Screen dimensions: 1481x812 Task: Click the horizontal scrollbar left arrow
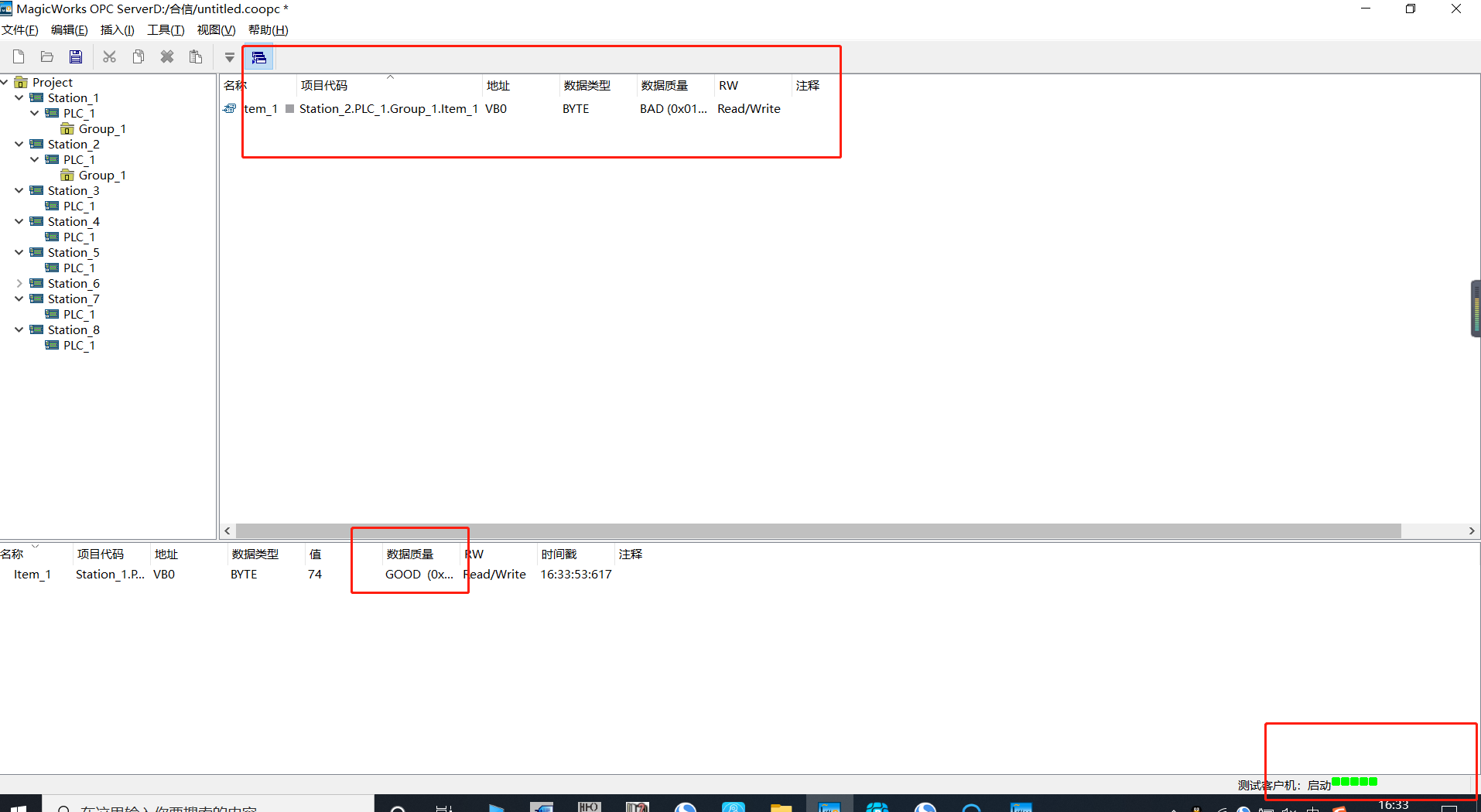pyautogui.click(x=227, y=531)
